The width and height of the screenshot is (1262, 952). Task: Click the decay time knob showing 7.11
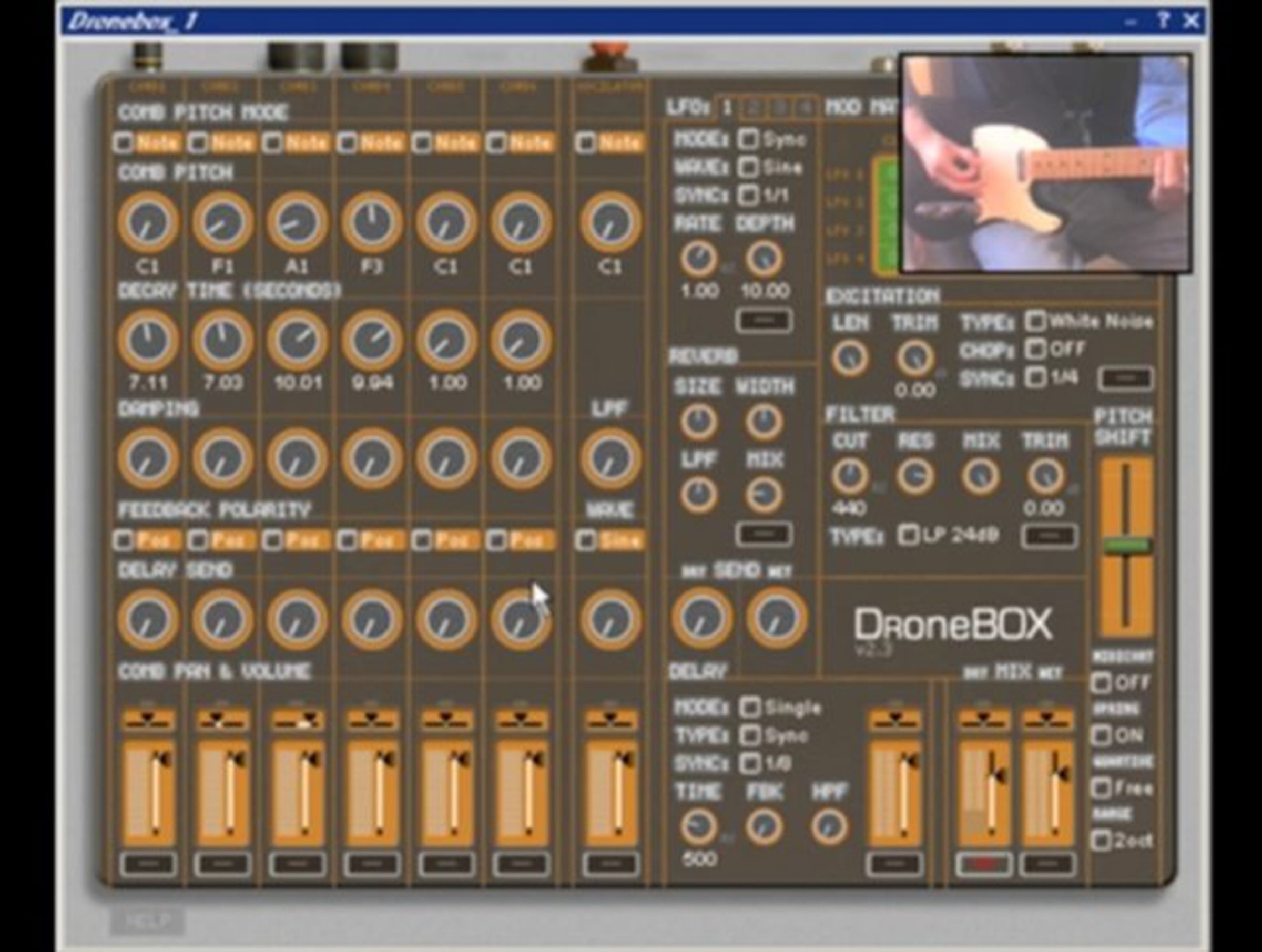[148, 341]
